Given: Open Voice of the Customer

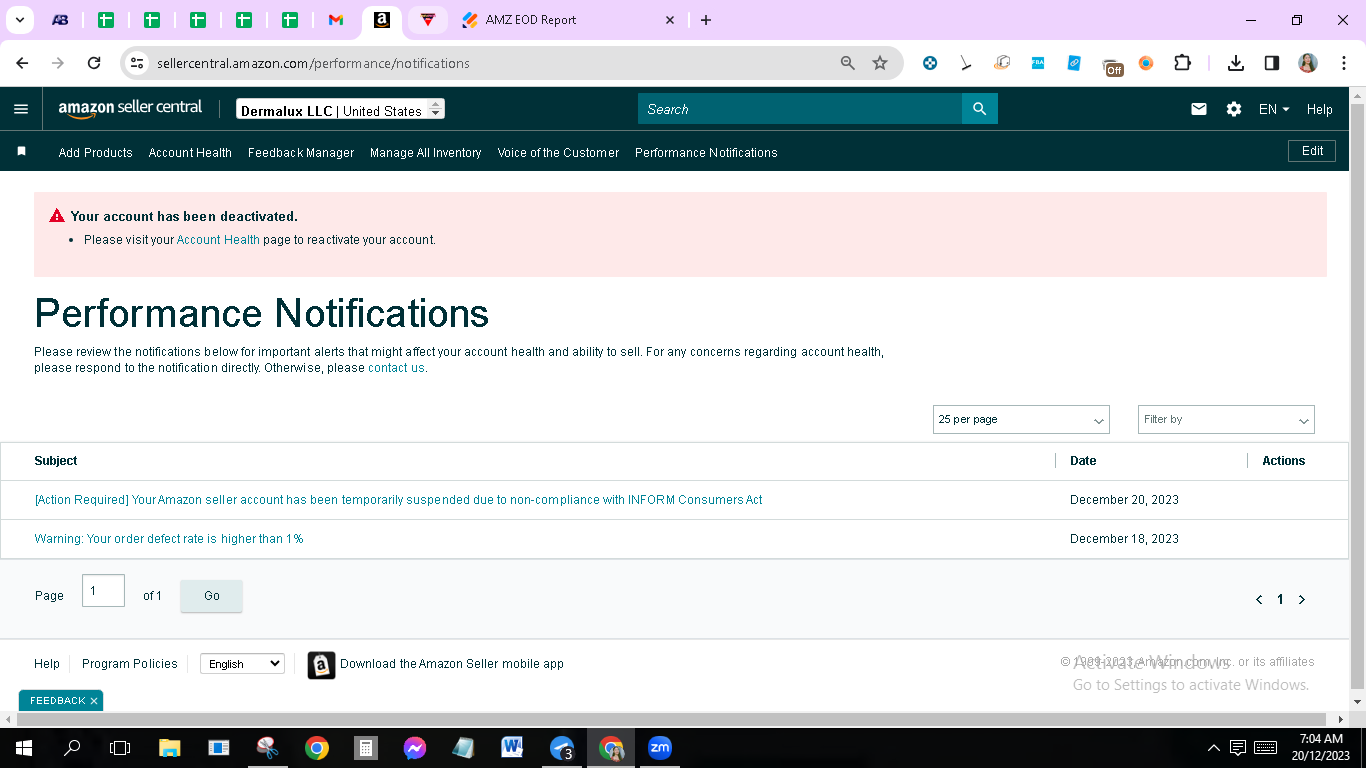Looking at the screenshot, I should point(558,153).
